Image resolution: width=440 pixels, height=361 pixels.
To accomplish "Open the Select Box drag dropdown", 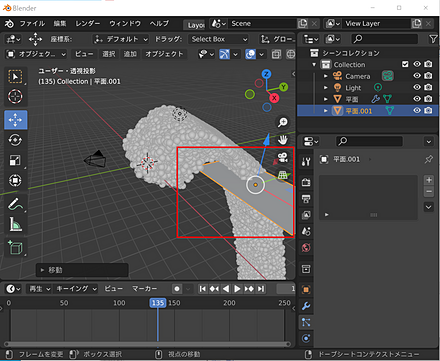I will pyautogui.click(x=219, y=39).
